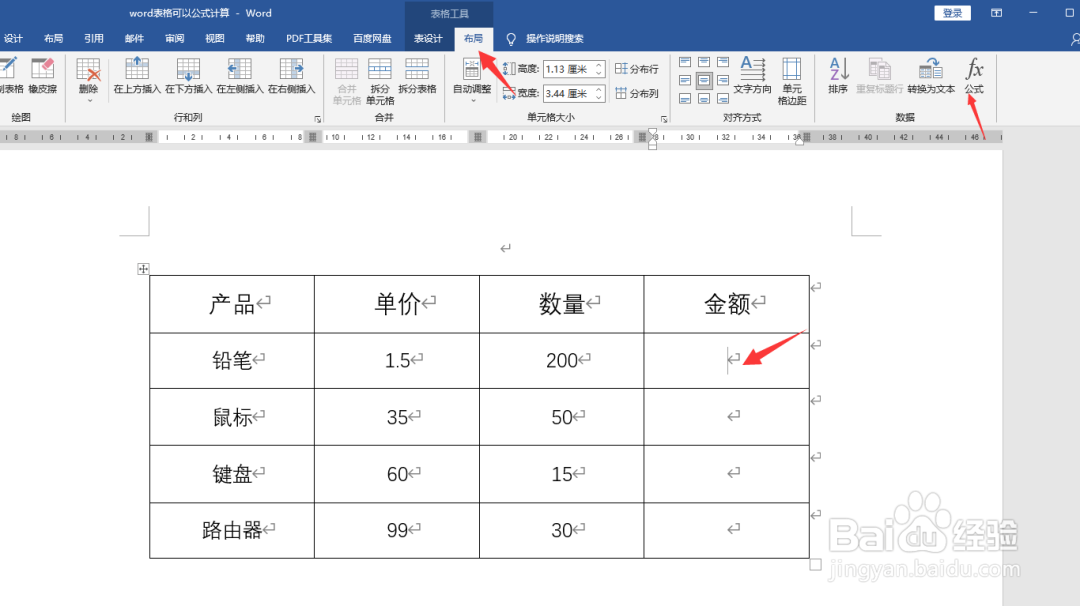Toggle align center left
The image size is (1080, 606).
coord(685,81)
